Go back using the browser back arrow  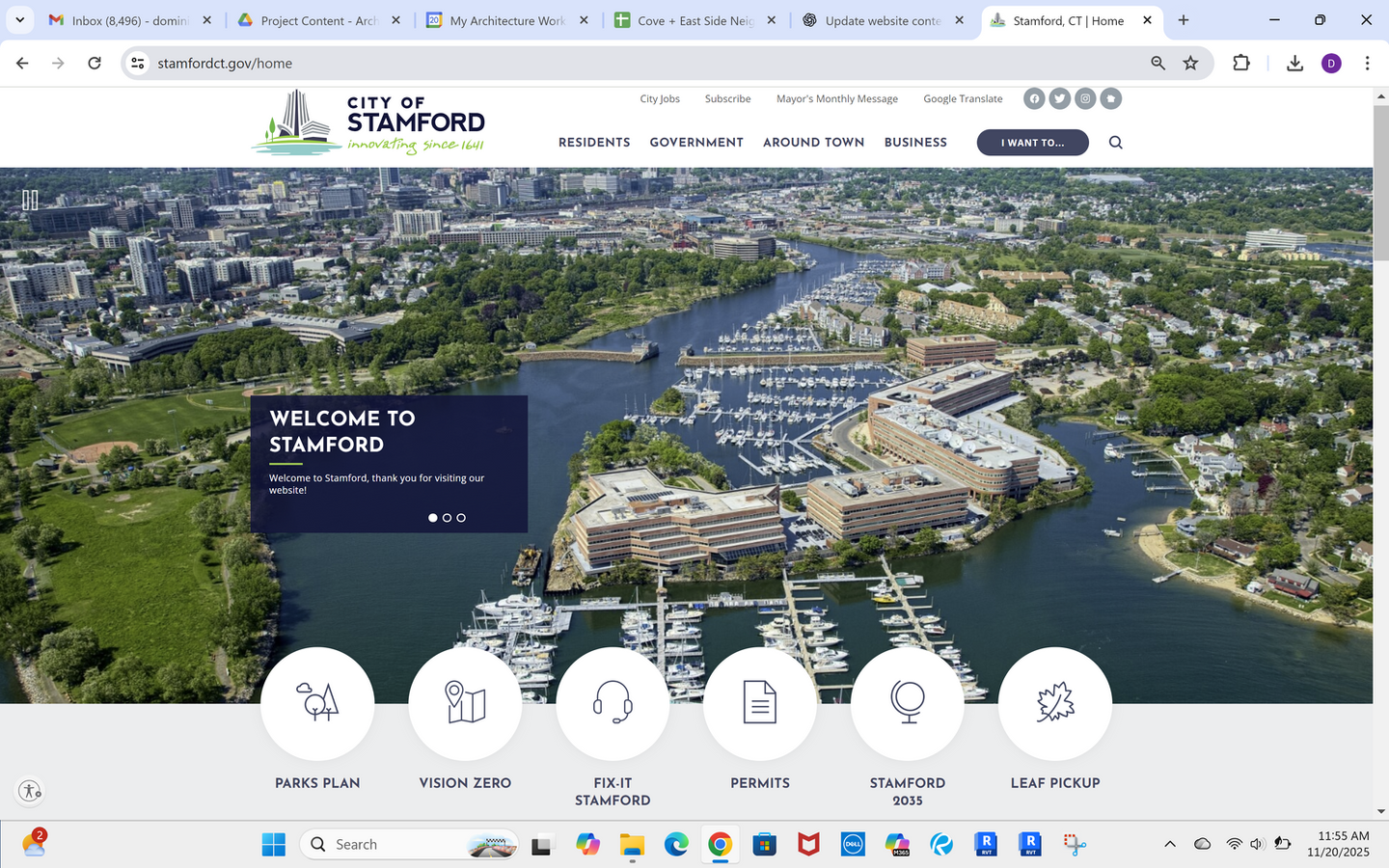point(22,63)
